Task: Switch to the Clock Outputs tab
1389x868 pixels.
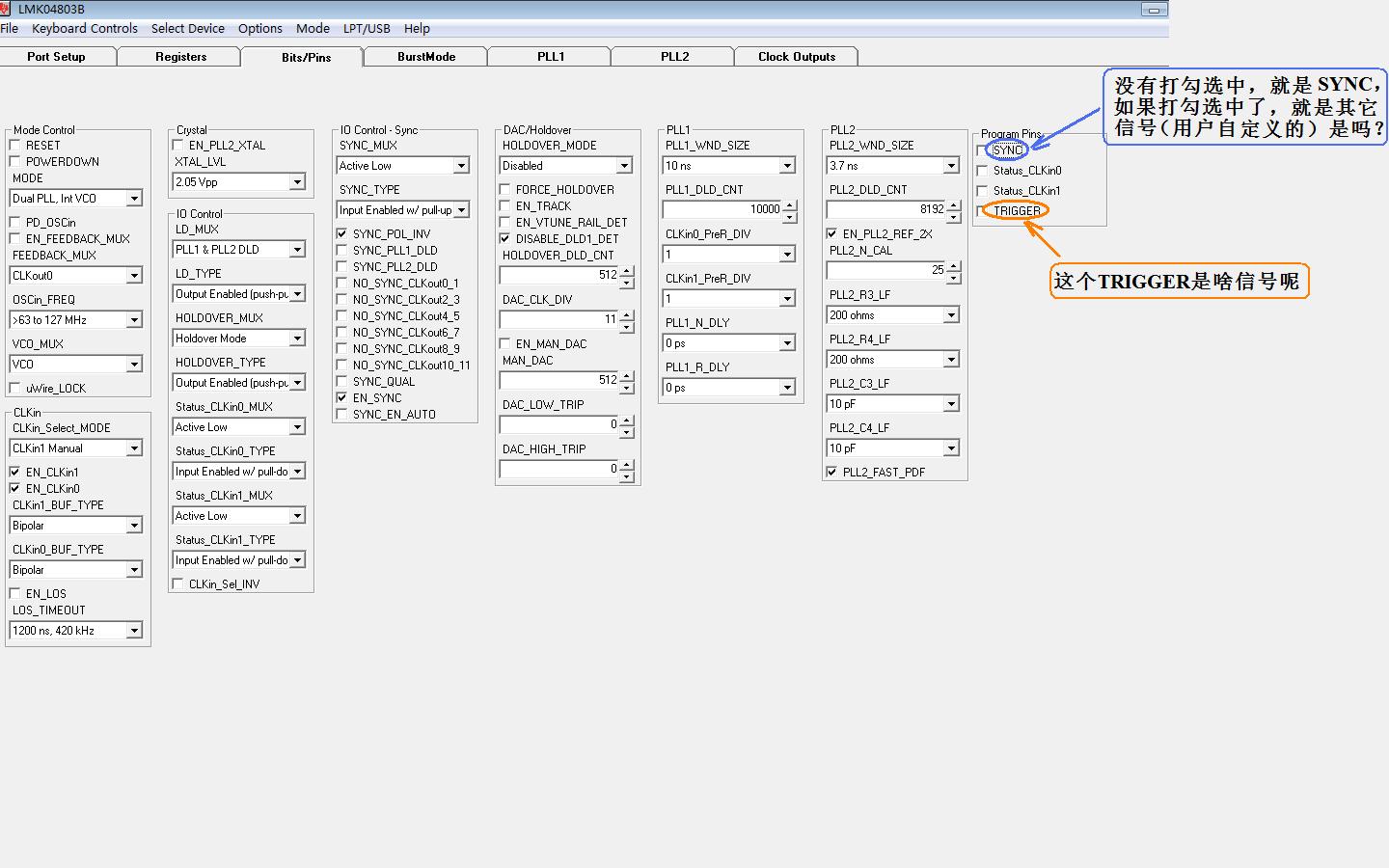Action: pos(797,57)
